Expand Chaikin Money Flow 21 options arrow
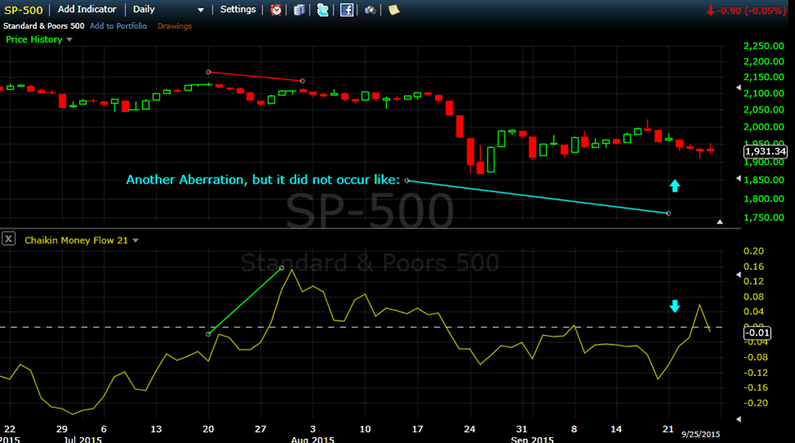The height and width of the screenshot is (443, 795). [x=135, y=241]
